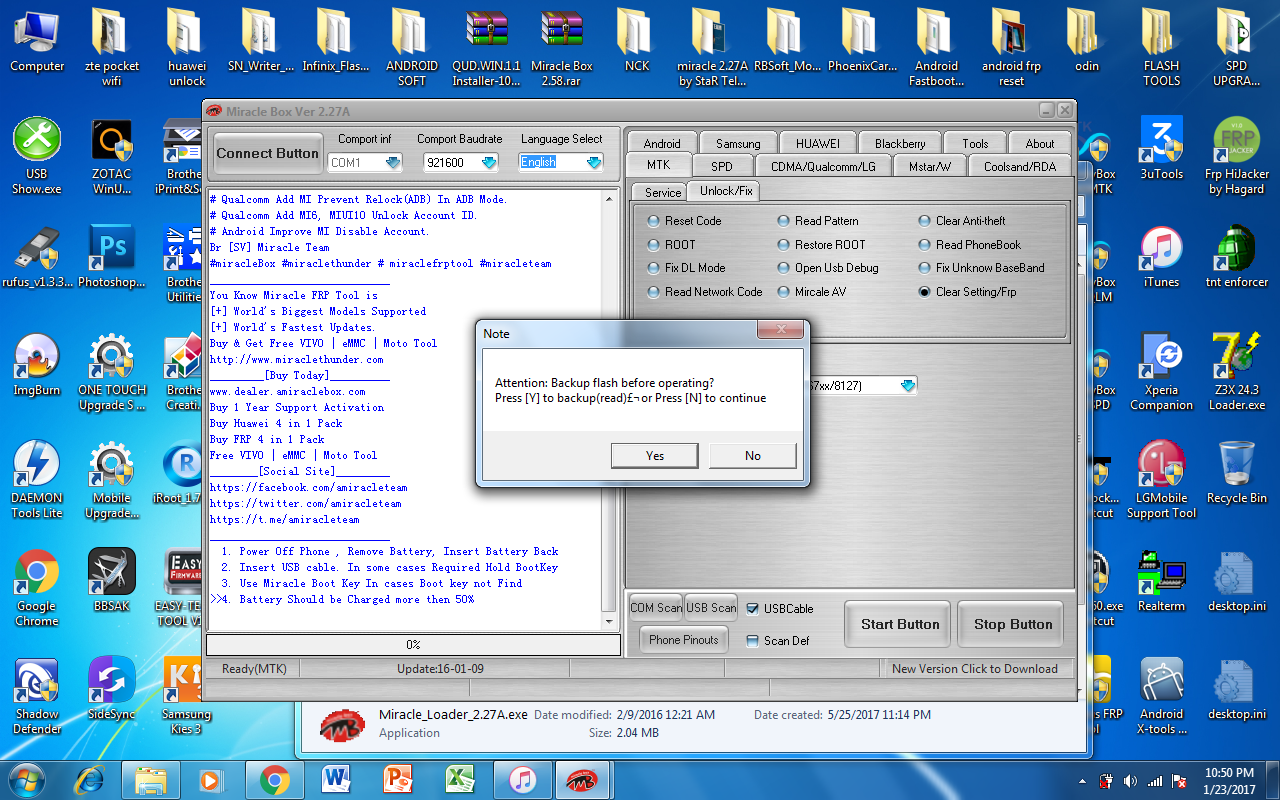Open the QUD.WIN.1.1 Installer archive
The image size is (1280, 800).
pos(486,48)
